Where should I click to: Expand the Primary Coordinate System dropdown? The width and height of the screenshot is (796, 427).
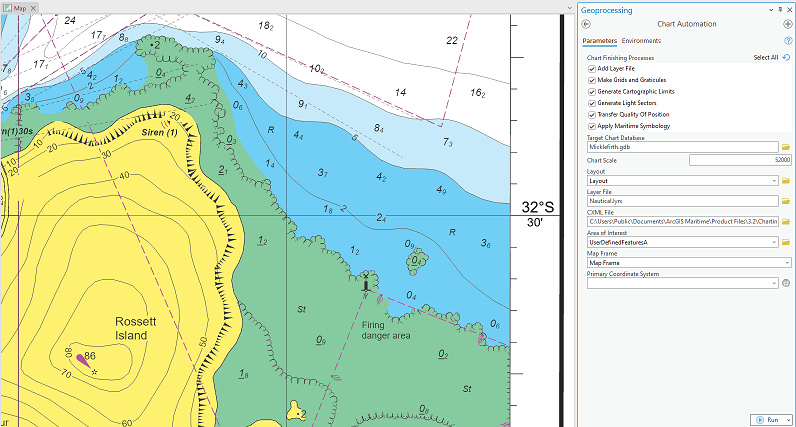[x=774, y=283]
